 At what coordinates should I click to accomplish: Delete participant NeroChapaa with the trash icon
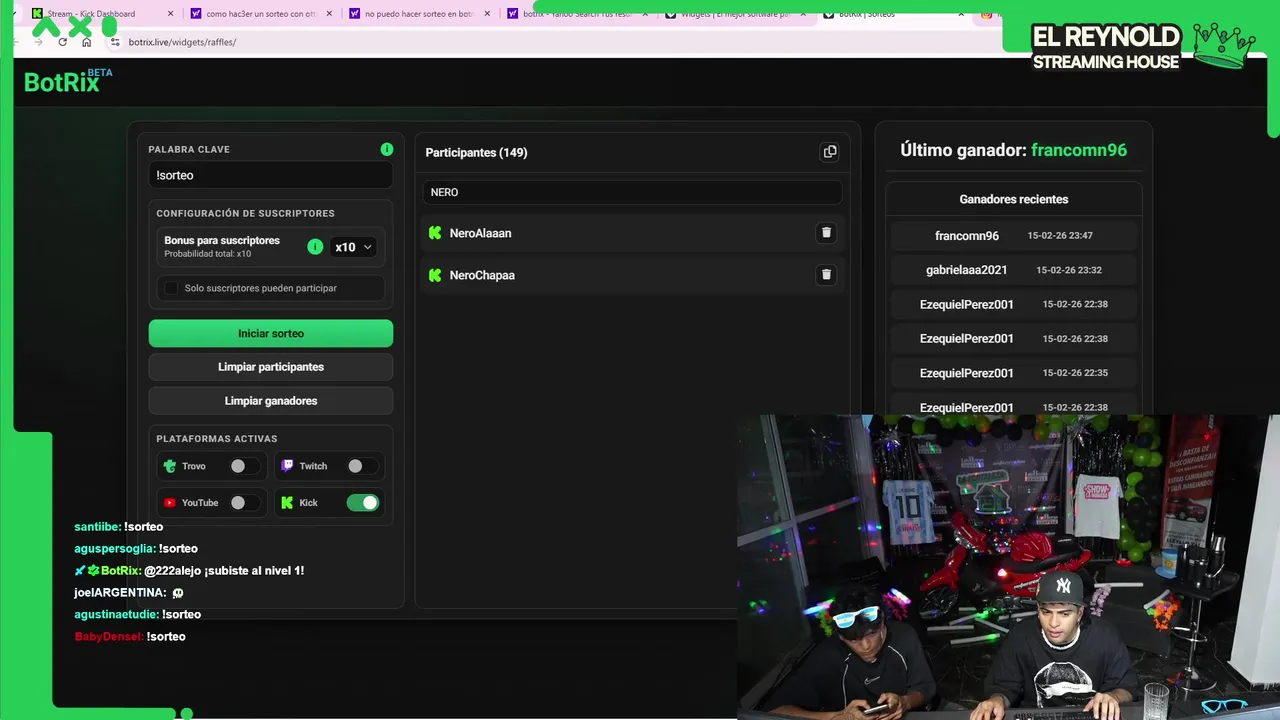826,275
